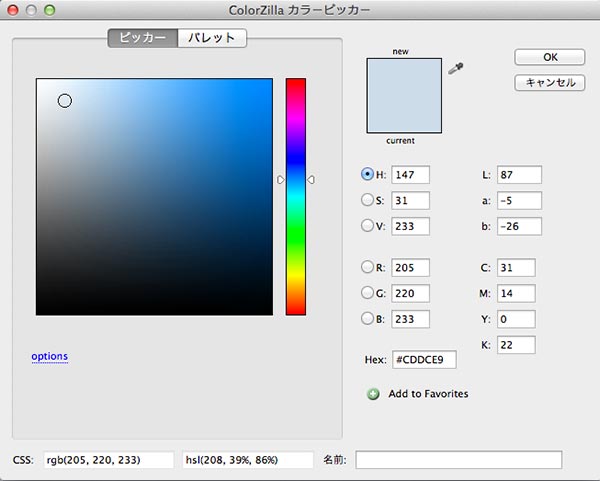Open the options link
Viewport: 600px width, 481px height.
[49, 356]
